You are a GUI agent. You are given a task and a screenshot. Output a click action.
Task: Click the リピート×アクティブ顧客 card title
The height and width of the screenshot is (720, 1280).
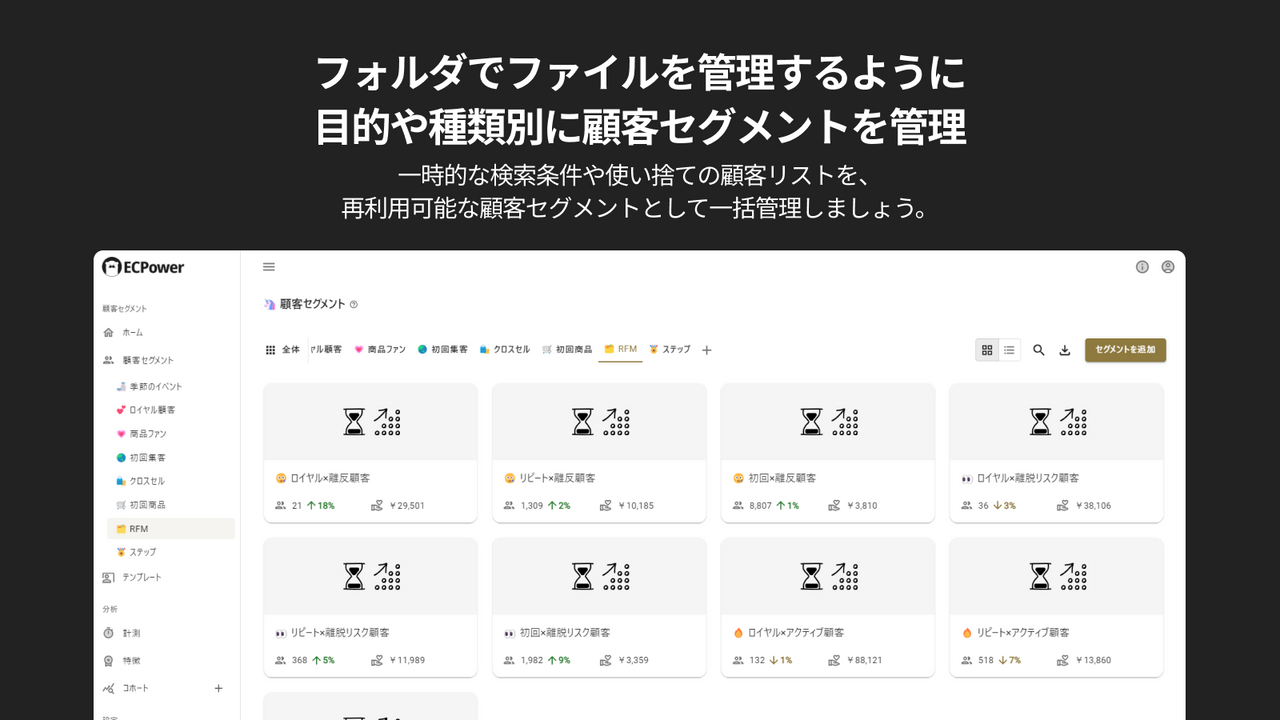[1024, 633]
